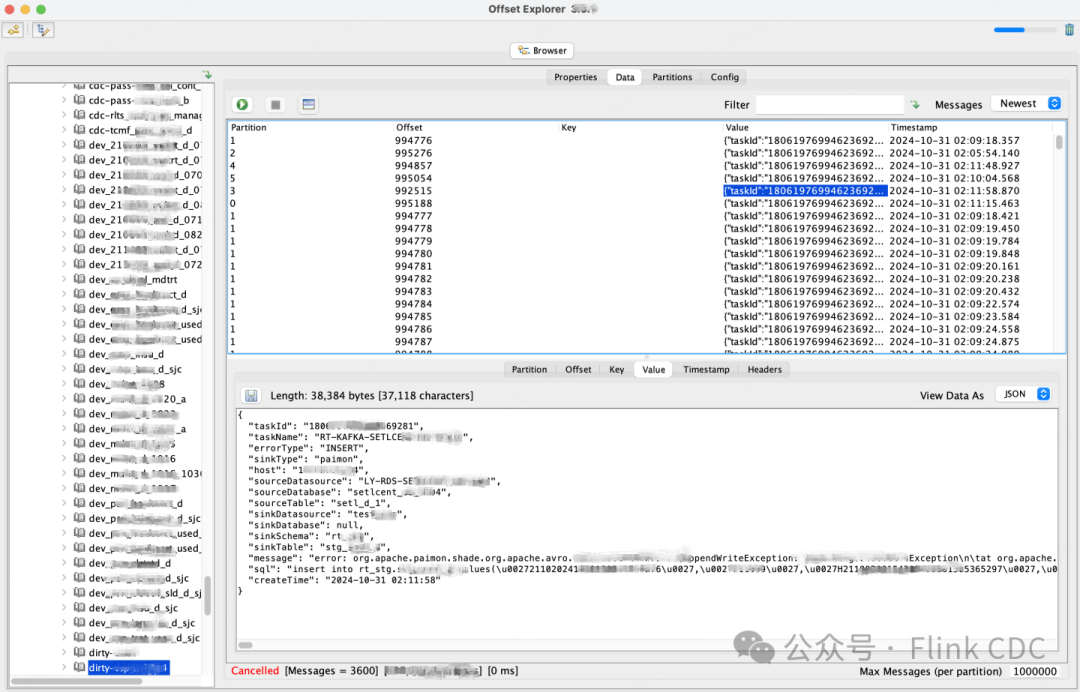Select the message row with offset 994857
Screen dimensions: 1080x692
(x=641, y=165)
